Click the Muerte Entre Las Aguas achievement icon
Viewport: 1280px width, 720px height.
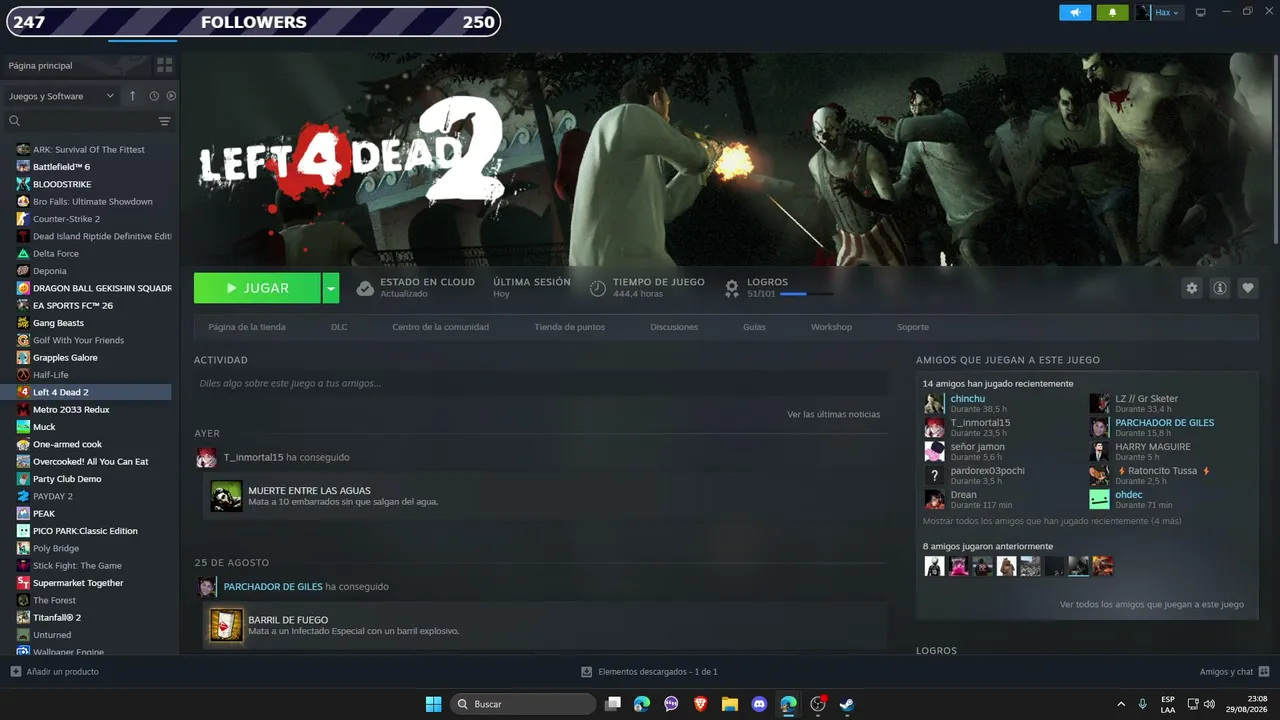(x=227, y=496)
